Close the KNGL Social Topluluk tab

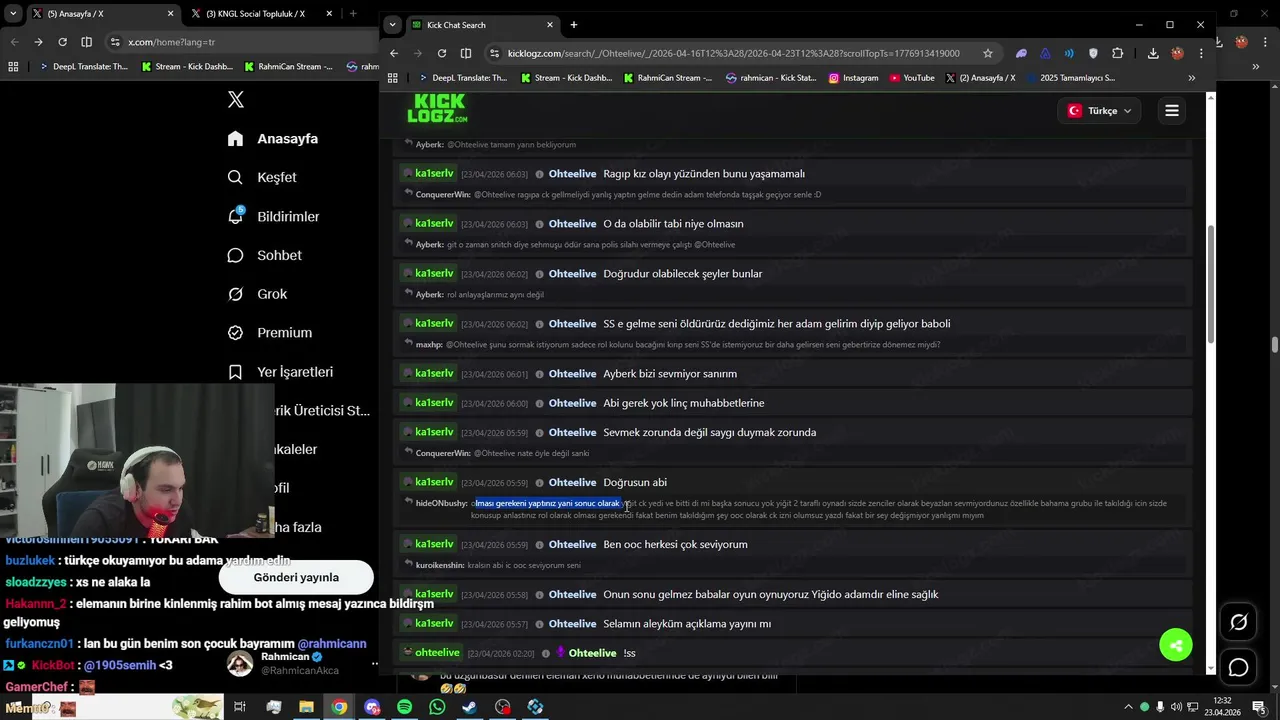329,14
